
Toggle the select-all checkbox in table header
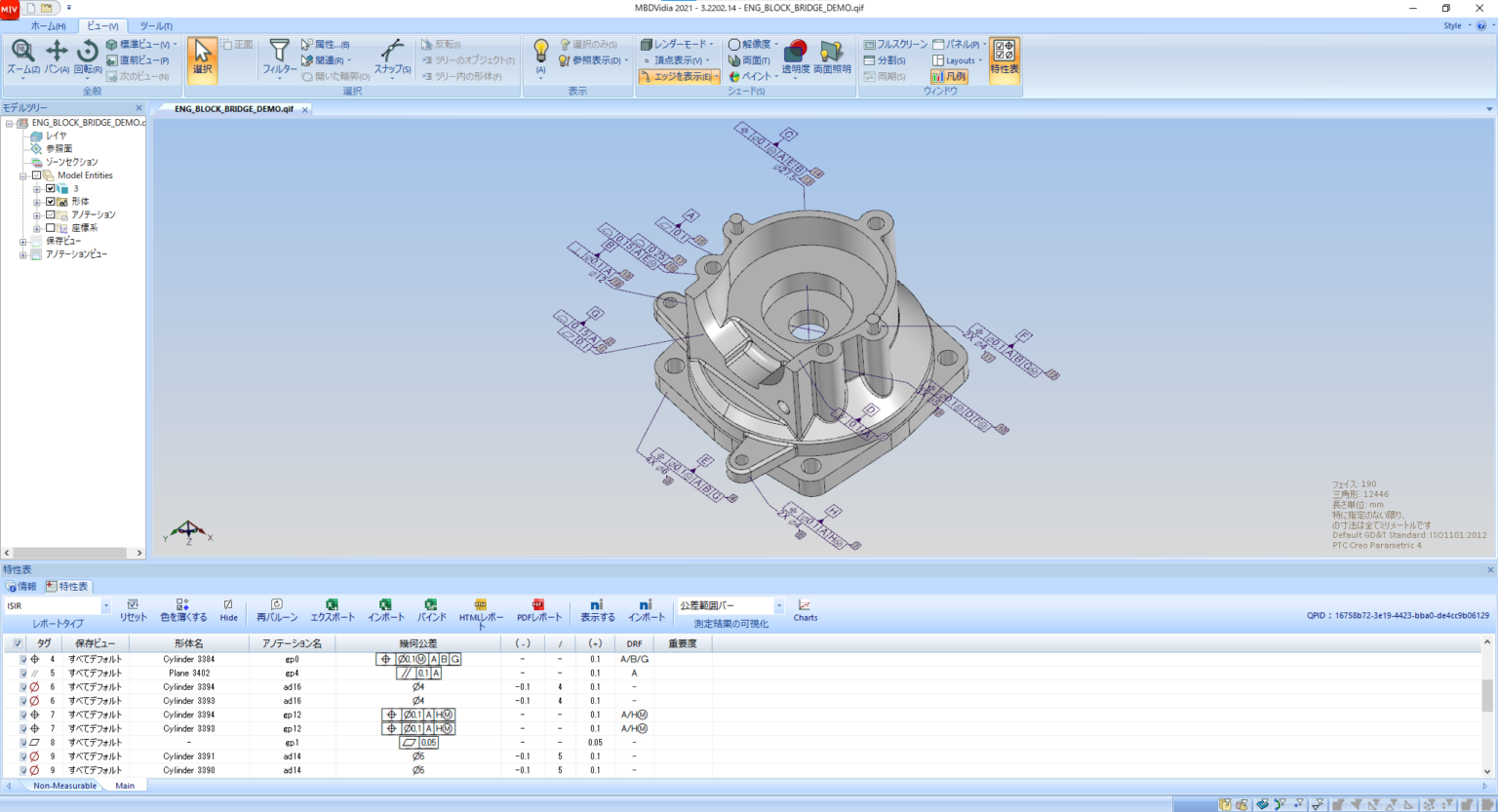[x=18, y=643]
